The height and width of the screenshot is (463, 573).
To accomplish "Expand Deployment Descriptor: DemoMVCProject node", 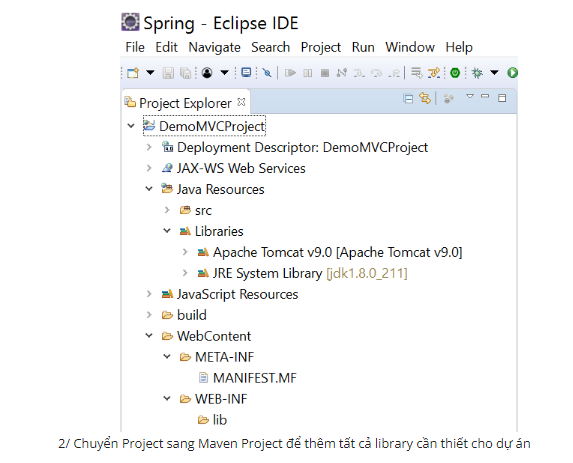I will pos(149,147).
